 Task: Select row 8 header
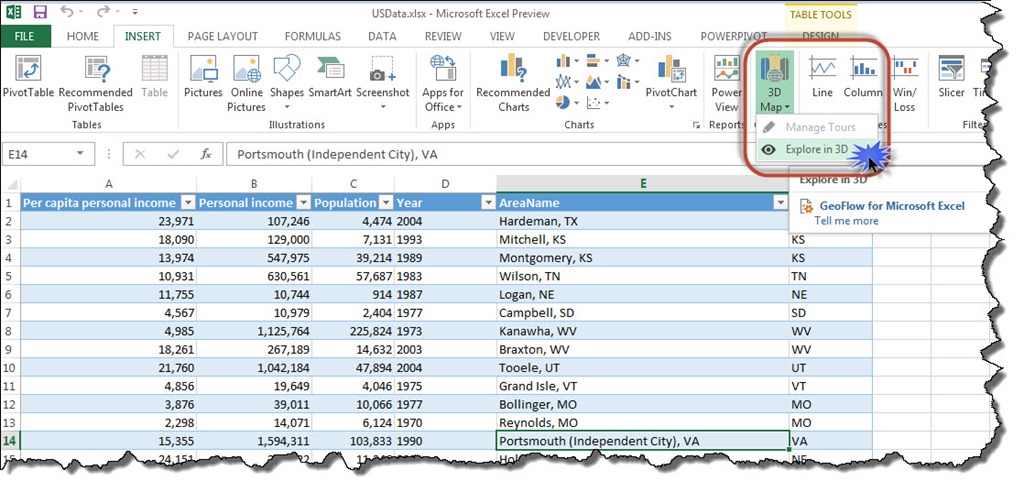click(x=10, y=331)
